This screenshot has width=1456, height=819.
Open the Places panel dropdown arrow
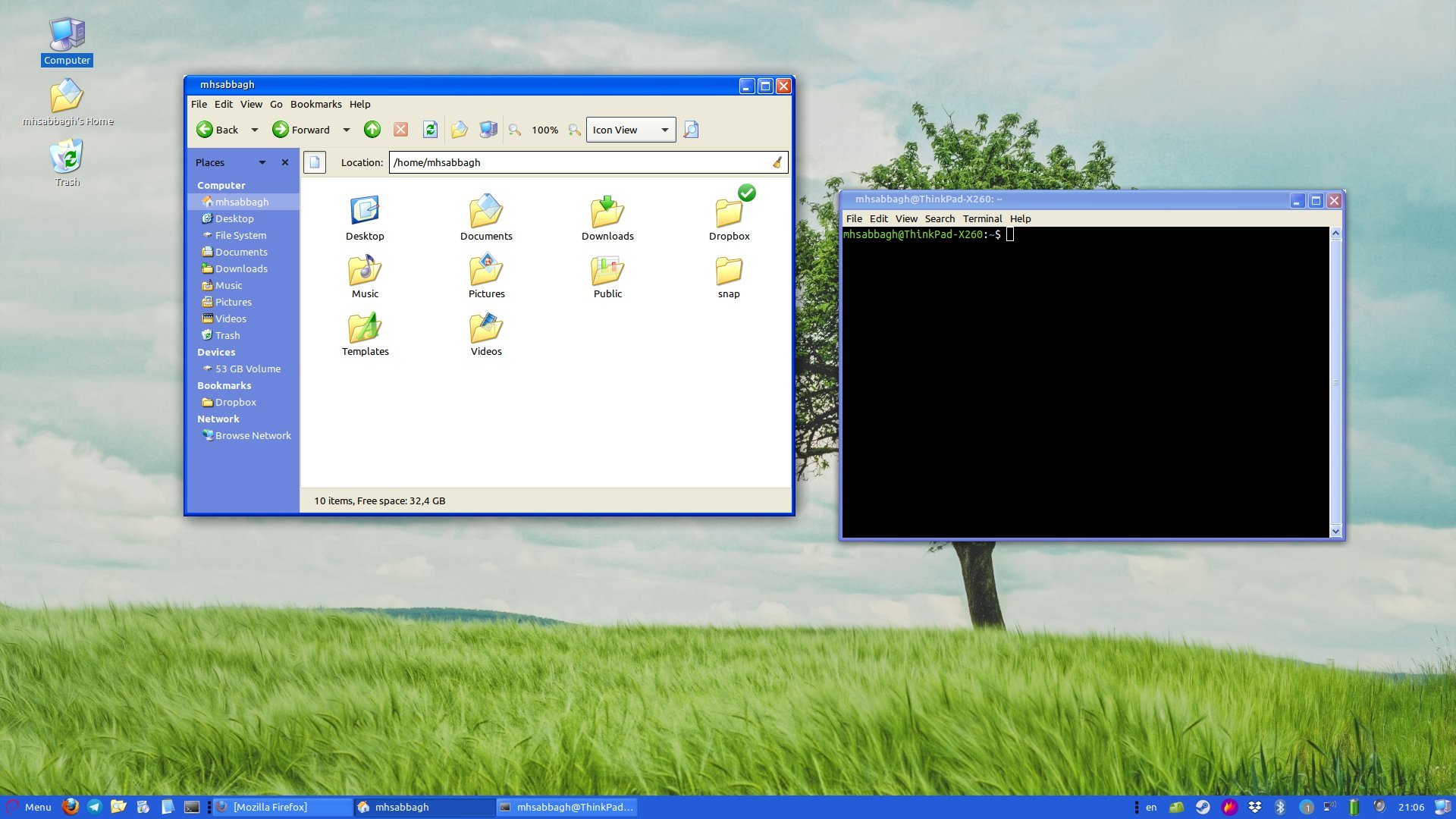coord(262,162)
